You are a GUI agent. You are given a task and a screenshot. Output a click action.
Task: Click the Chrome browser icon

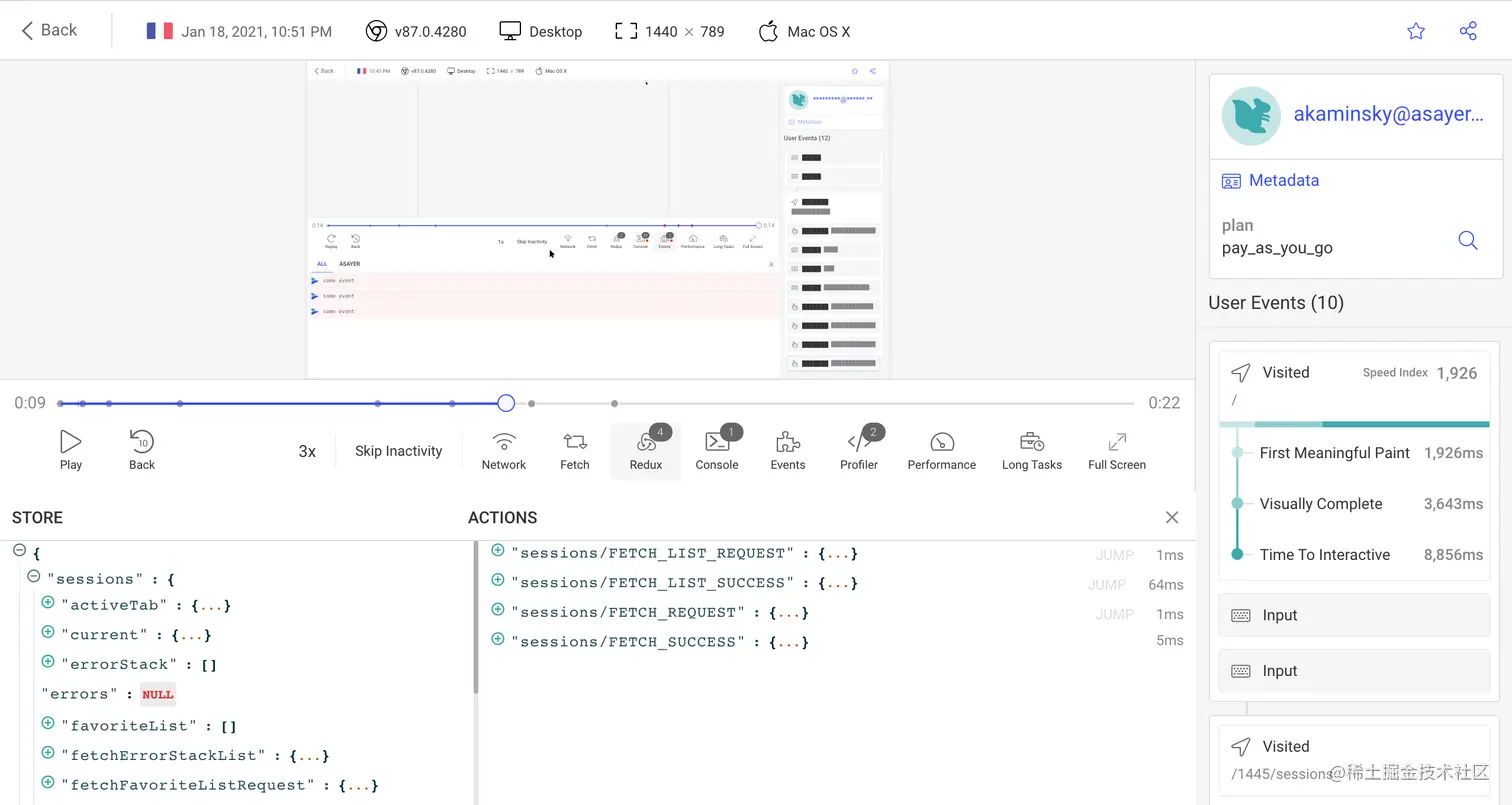pyautogui.click(x=376, y=31)
